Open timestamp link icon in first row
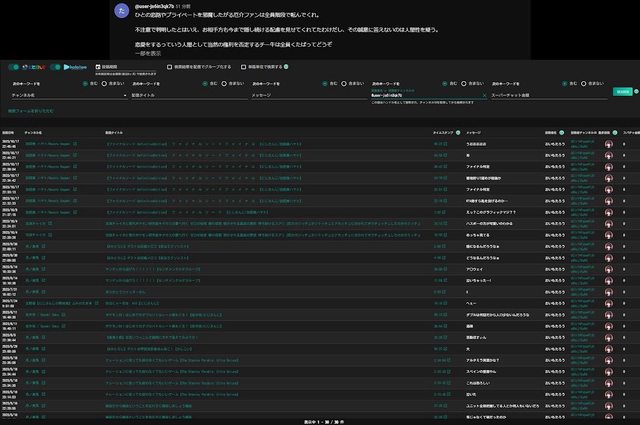640x425 pixels. tap(444, 143)
